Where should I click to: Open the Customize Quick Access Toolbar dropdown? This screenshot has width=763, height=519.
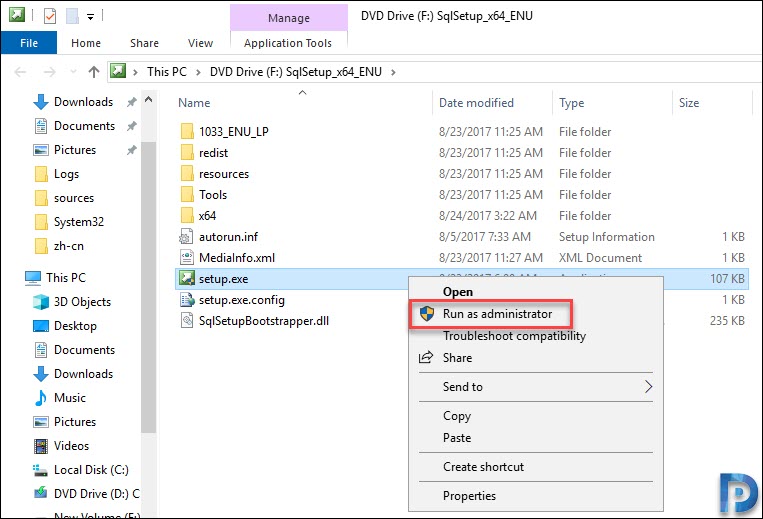tap(91, 17)
